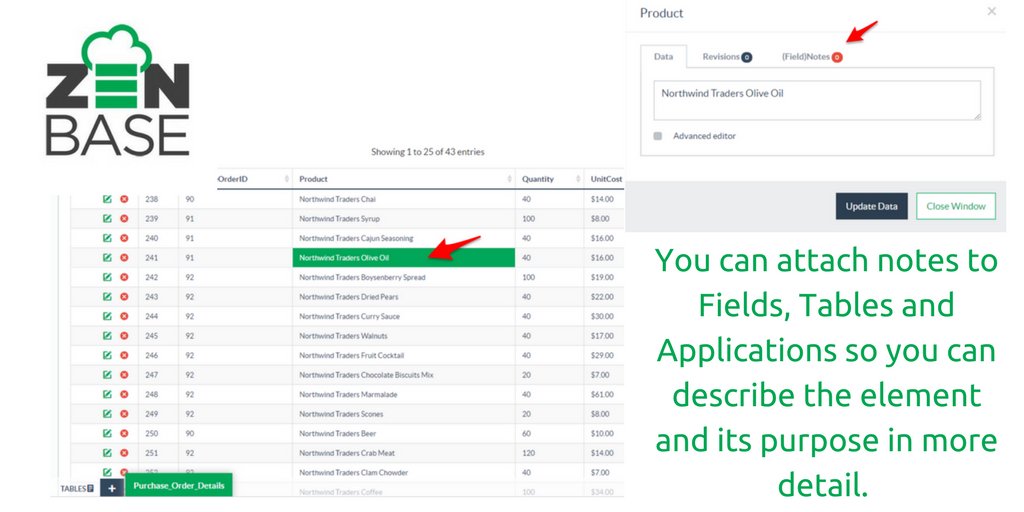1024x512 pixels.
Task: Select the Northwind Traders Dried Pears cell
Action: click(404, 297)
